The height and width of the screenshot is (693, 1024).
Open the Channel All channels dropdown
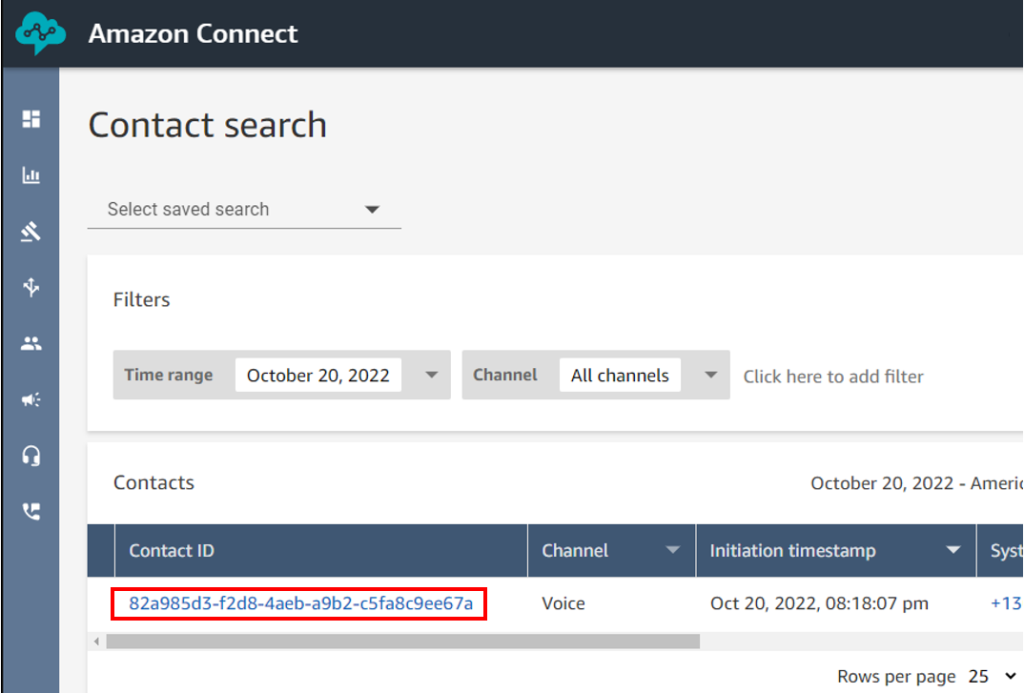(709, 375)
